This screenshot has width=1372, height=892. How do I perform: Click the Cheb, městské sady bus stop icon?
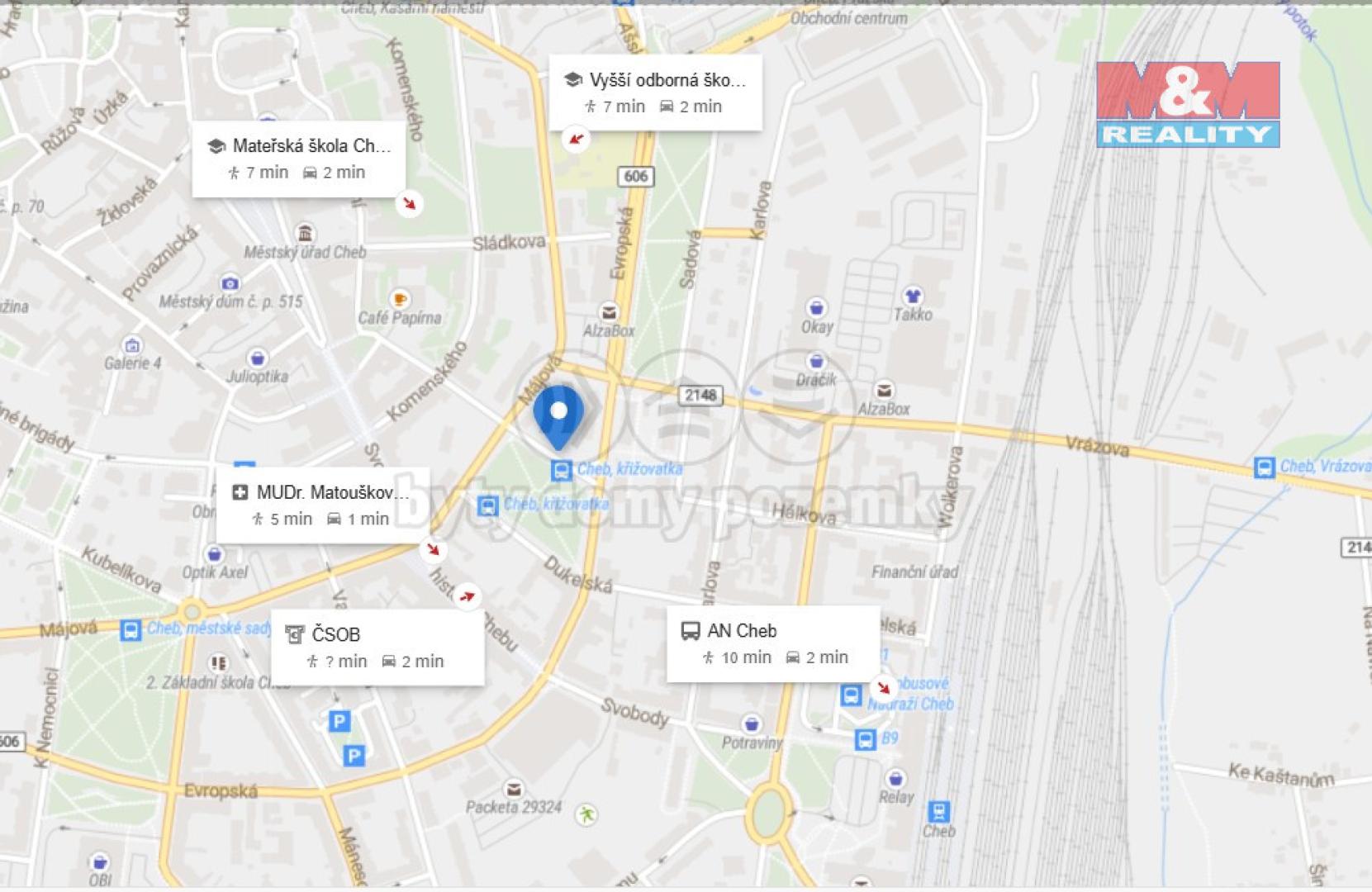[x=131, y=630]
